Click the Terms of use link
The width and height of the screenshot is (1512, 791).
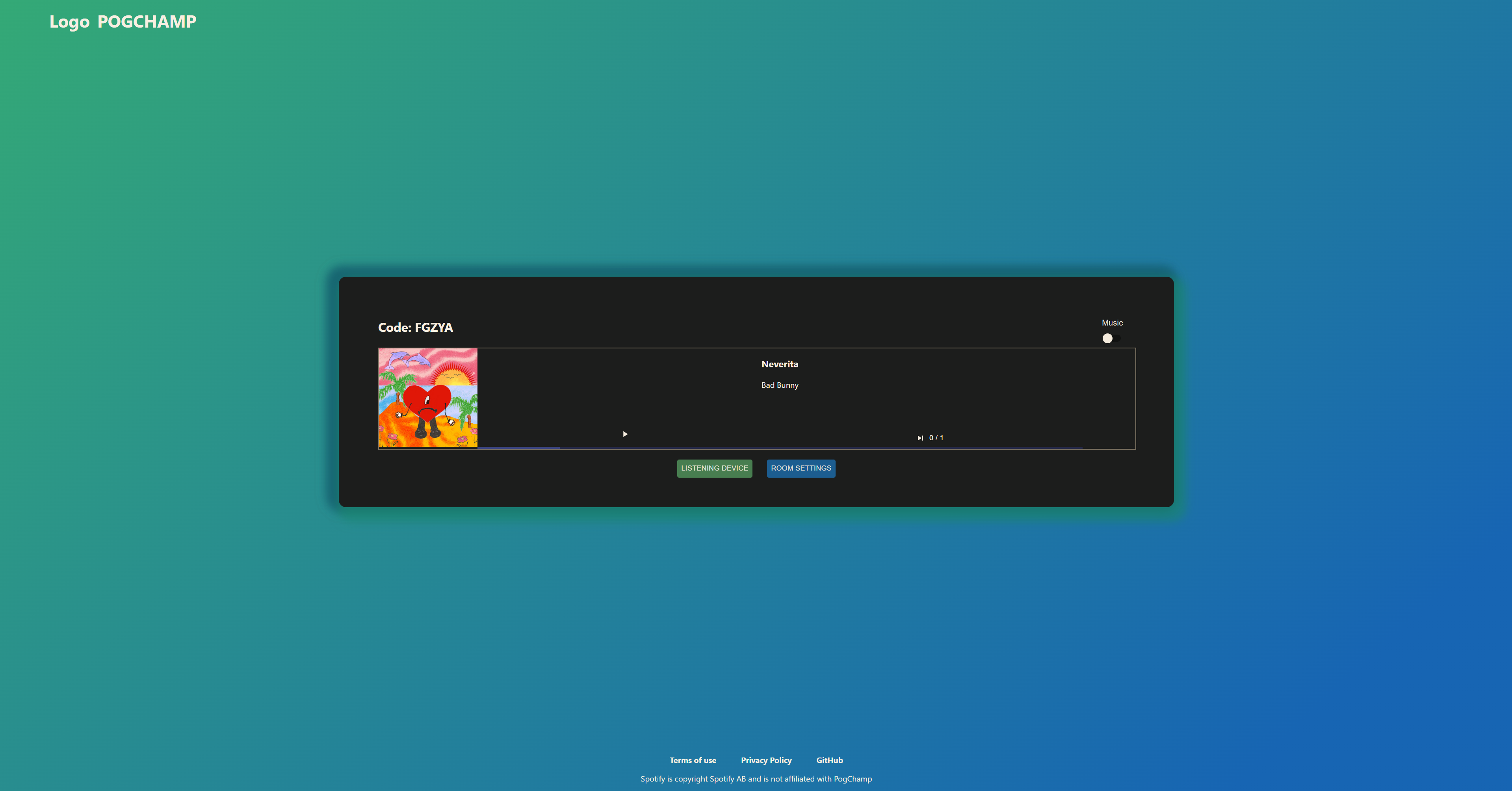coord(693,760)
